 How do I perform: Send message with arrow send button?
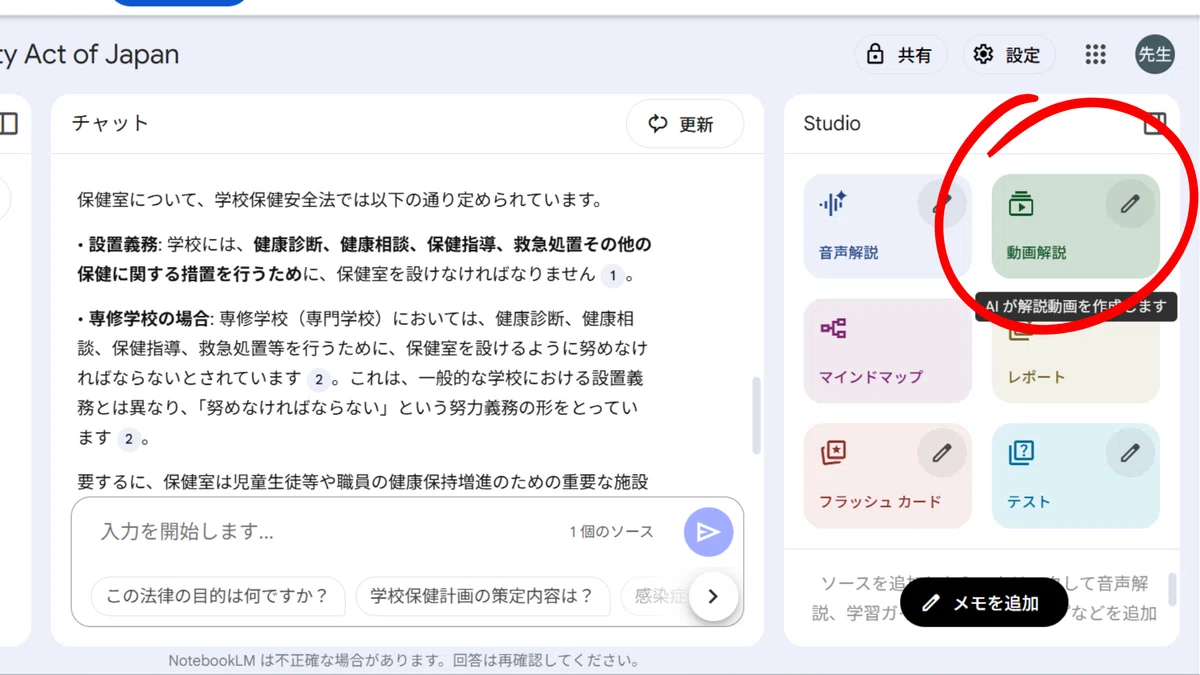[x=708, y=532]
